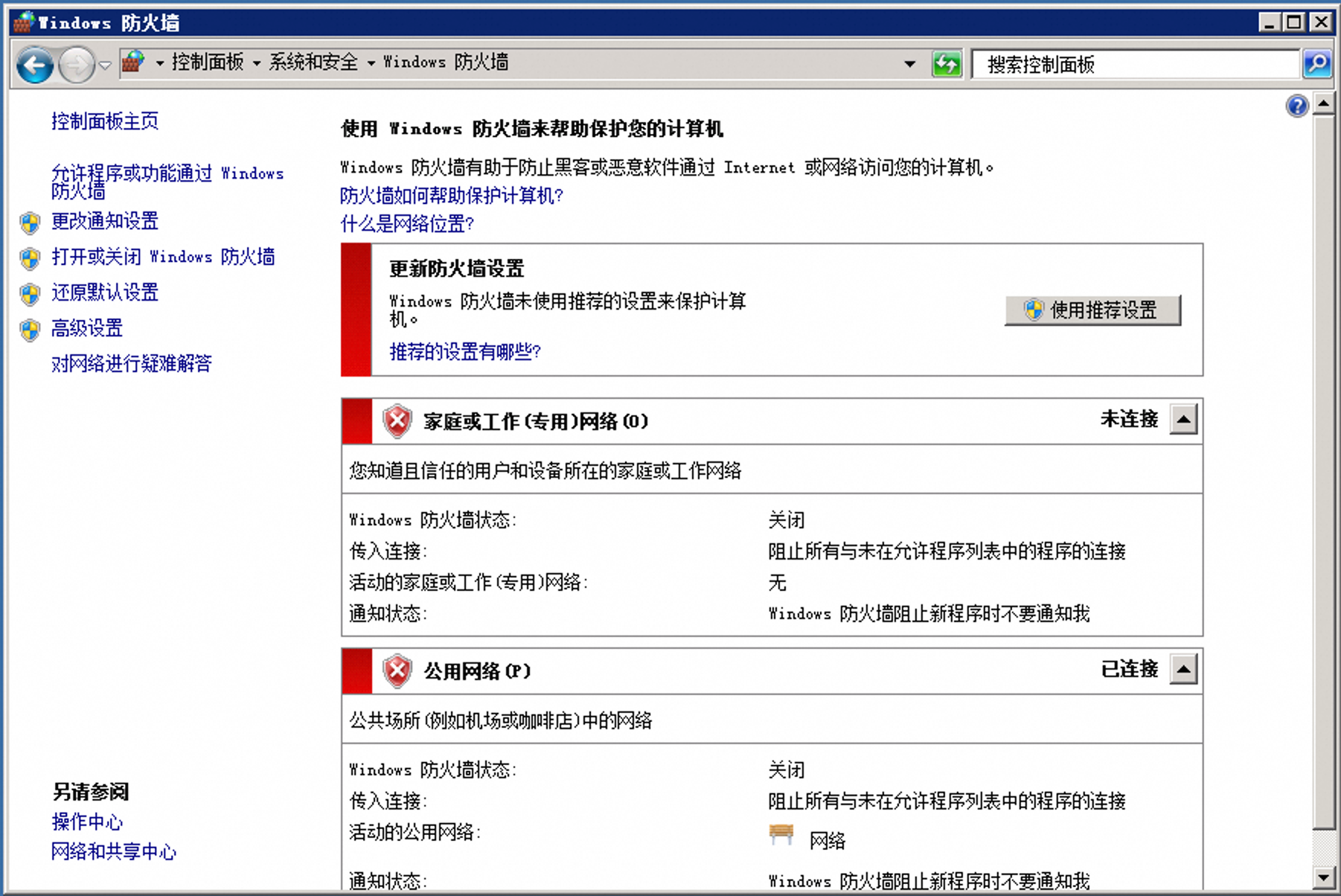The image size is (1341, 896).
Task: Maximize the Windows 防火墙 window
Action: coord(1294,22)
